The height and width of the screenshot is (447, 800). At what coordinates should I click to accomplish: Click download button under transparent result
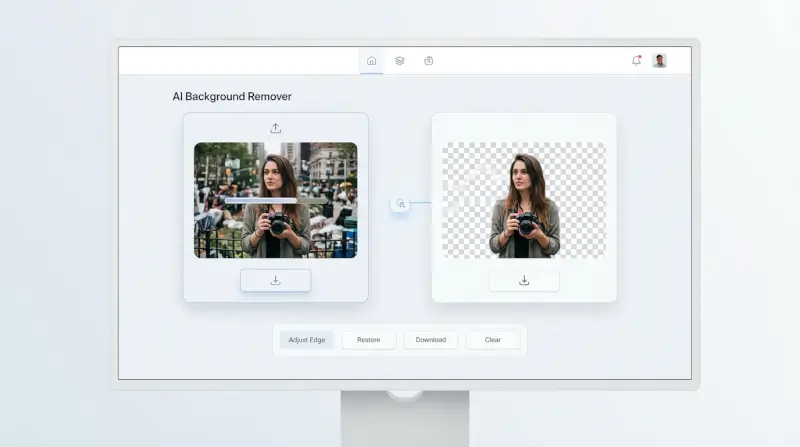524,280
